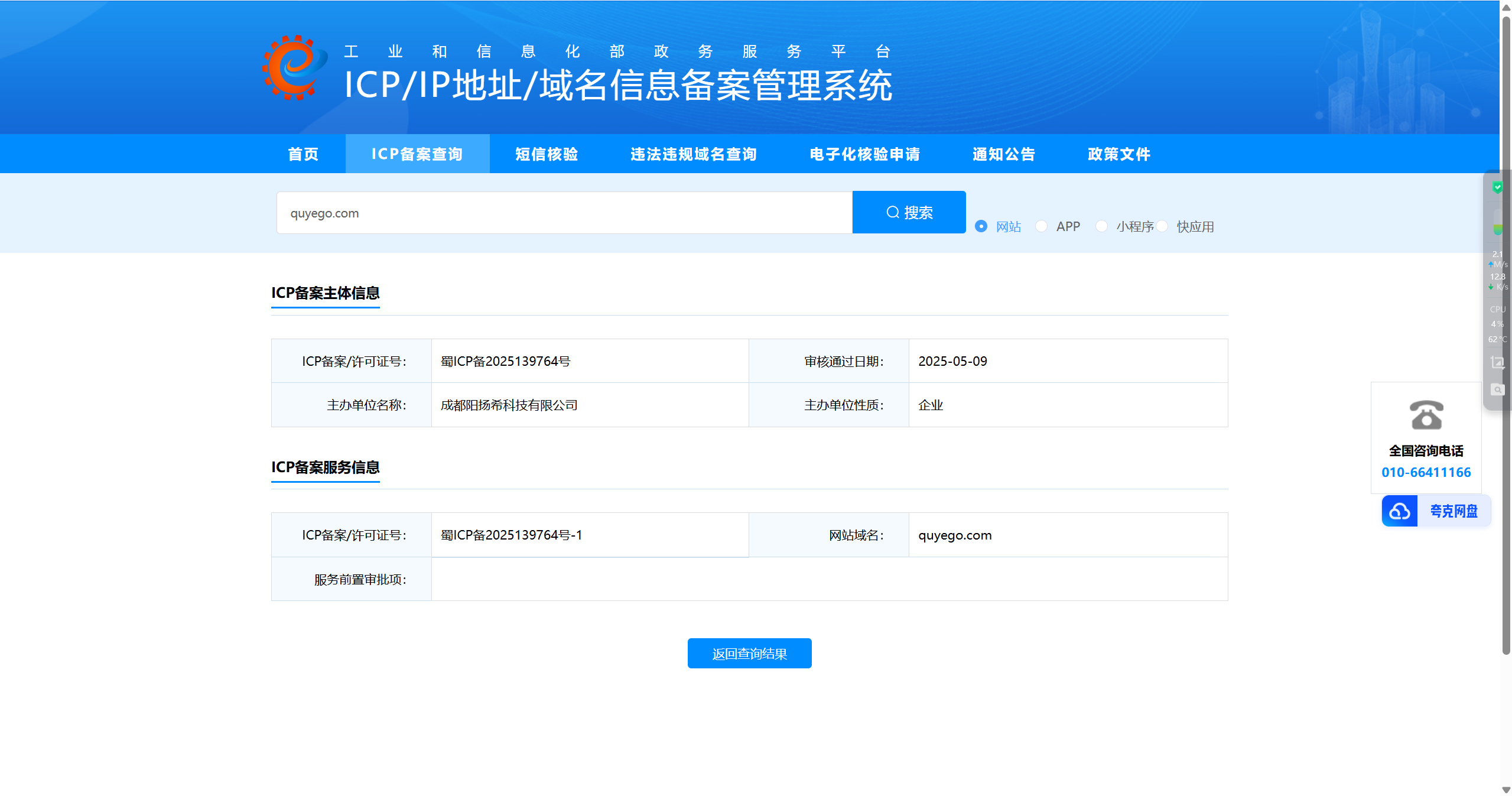The width and height of the screenshot is (1512, 796).
Task: Go to 通知公告 menu item
Action: 1003,154
